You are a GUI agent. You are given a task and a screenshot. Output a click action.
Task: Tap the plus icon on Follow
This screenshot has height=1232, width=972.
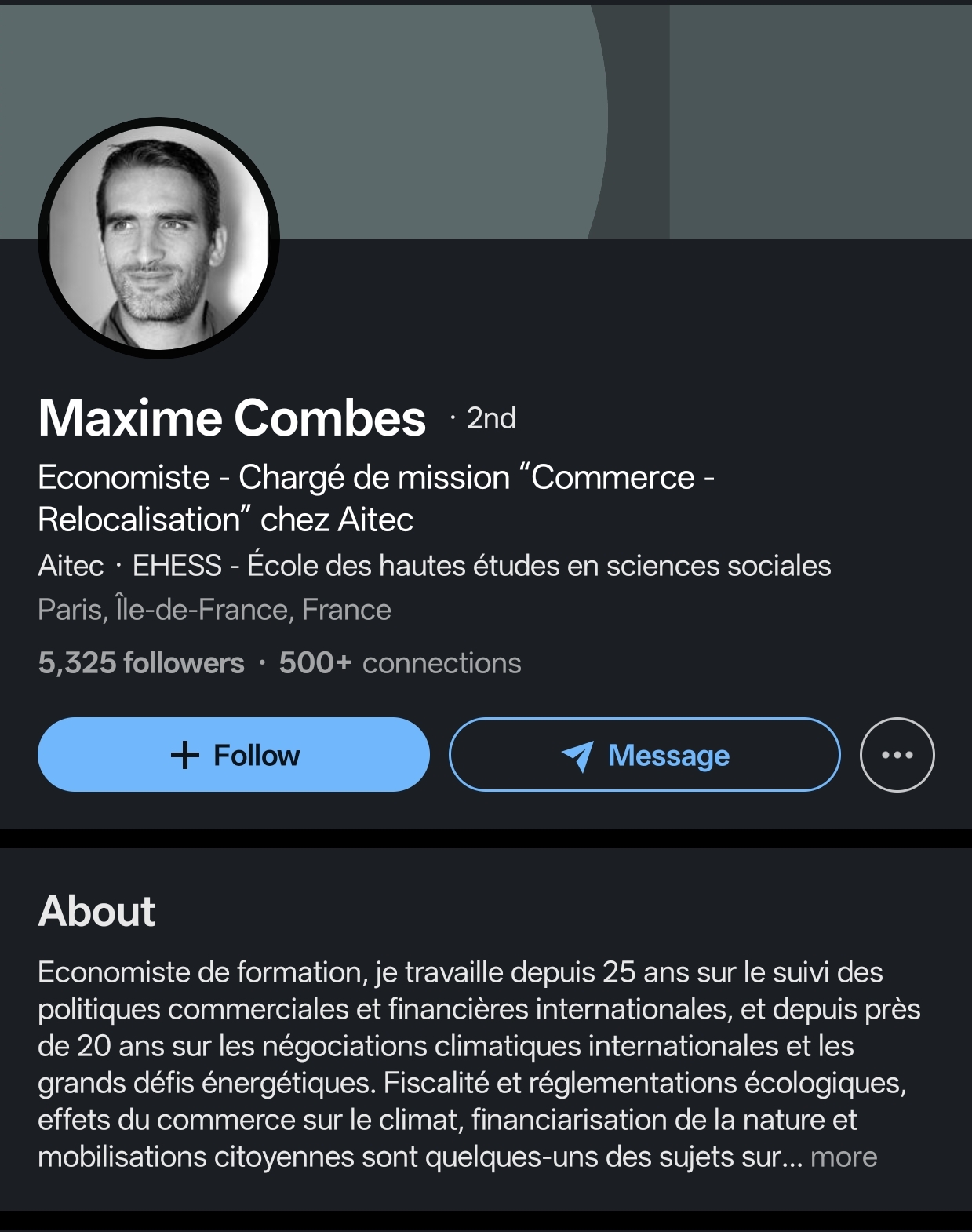[185, 755]
